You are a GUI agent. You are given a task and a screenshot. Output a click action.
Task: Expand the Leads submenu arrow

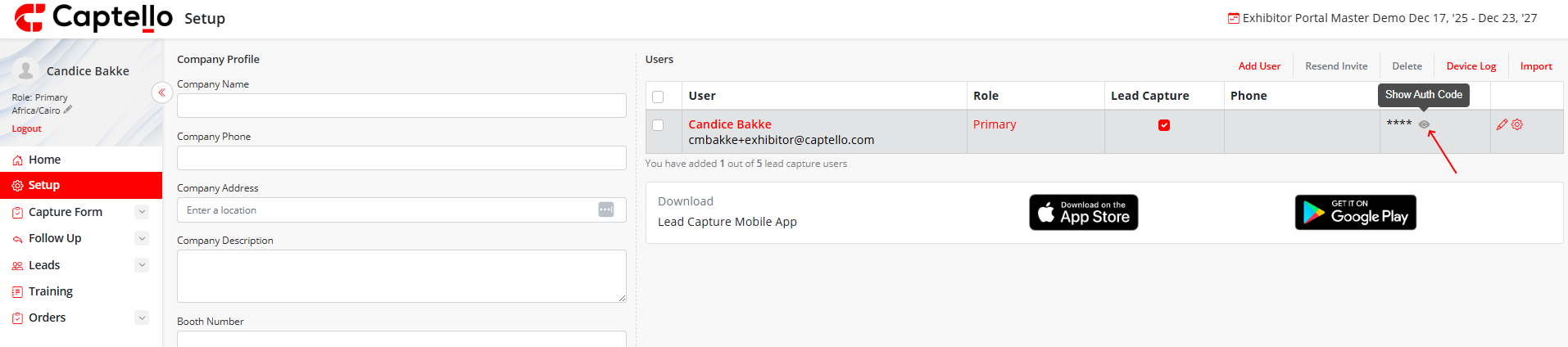point(142,265)
